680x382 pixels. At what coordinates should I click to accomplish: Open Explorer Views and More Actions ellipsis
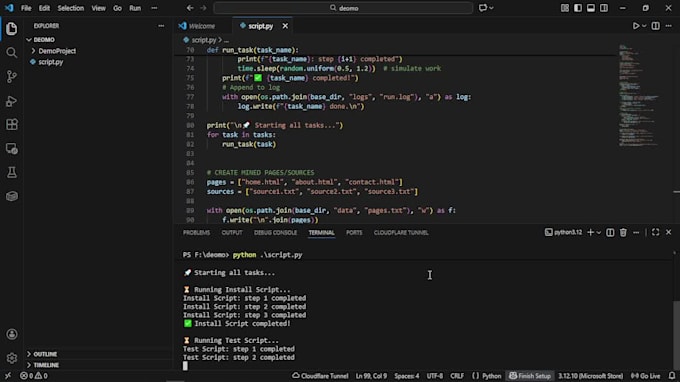point(161,26)
